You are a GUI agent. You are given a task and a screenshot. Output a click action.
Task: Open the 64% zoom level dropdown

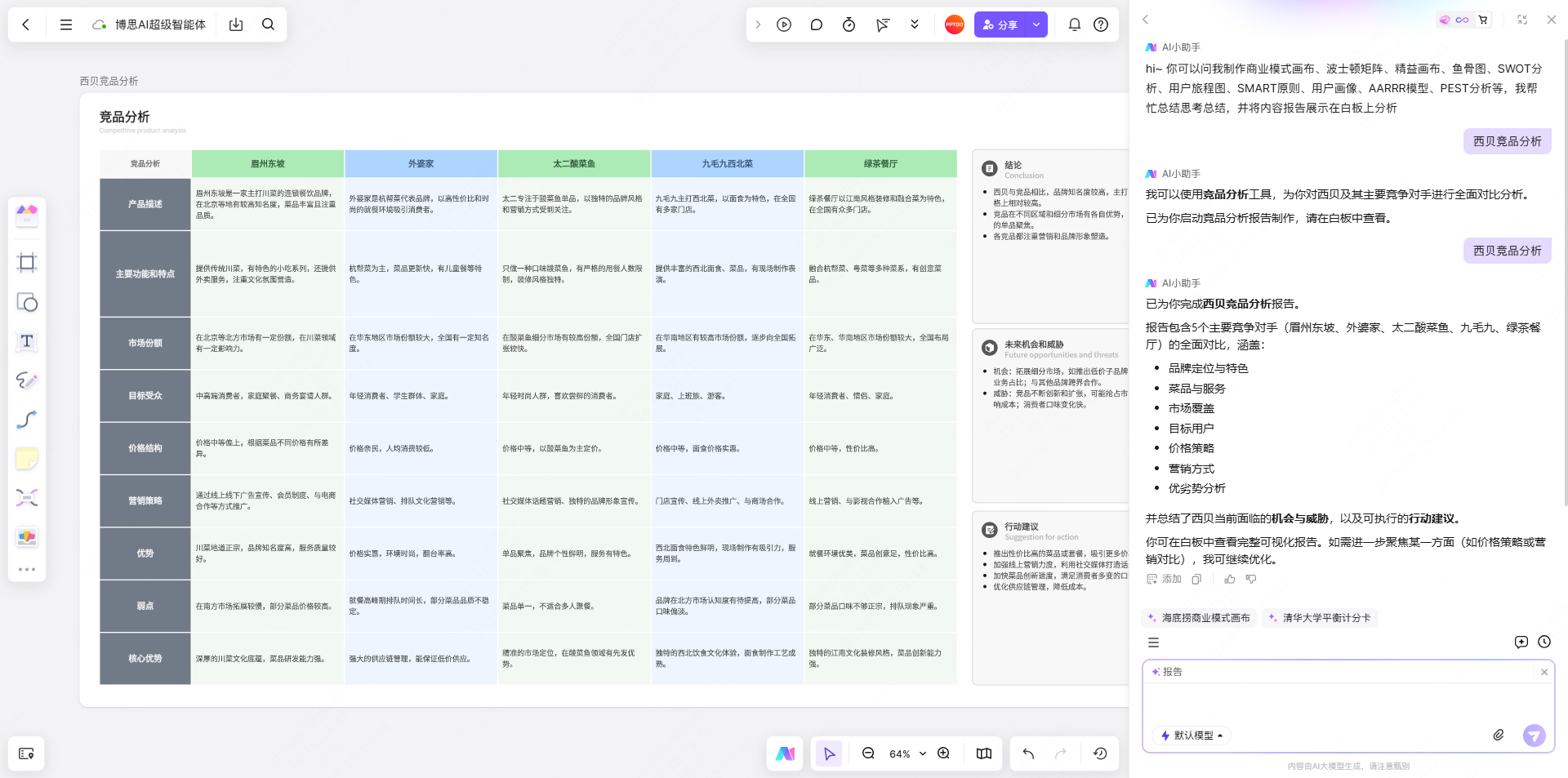coord(907,754)
